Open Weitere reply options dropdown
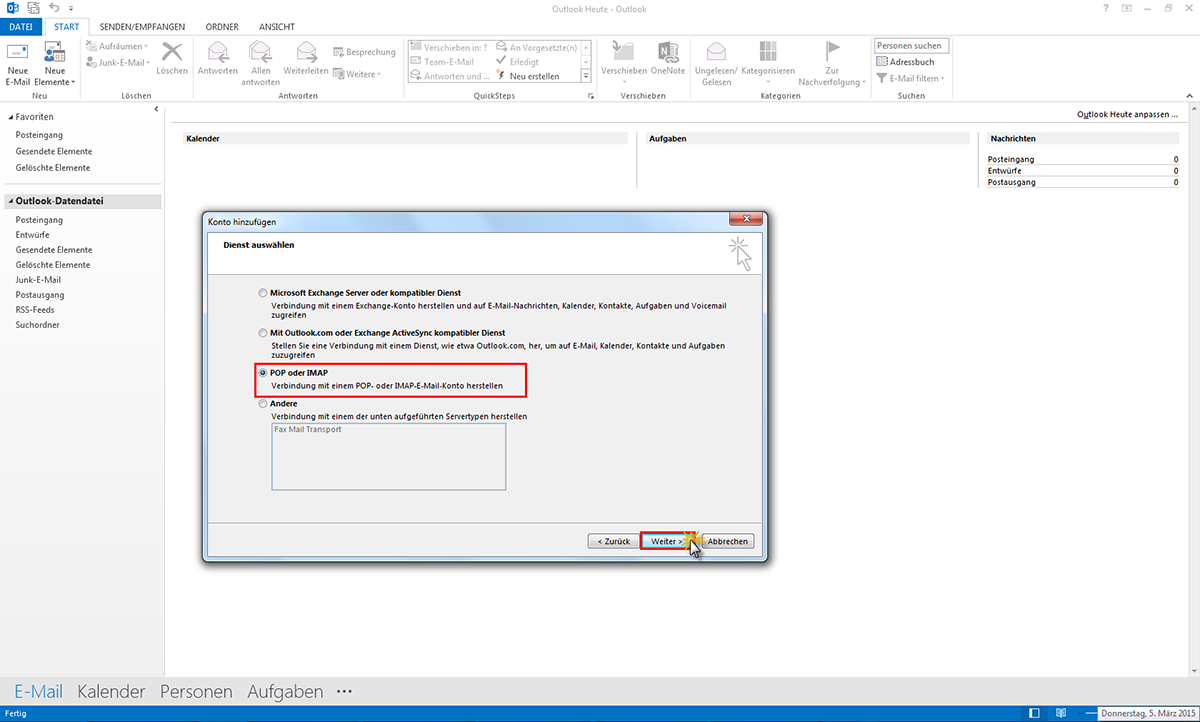Image resolution: width=1200 pixels, height=722 pixels. pos(357,74)
